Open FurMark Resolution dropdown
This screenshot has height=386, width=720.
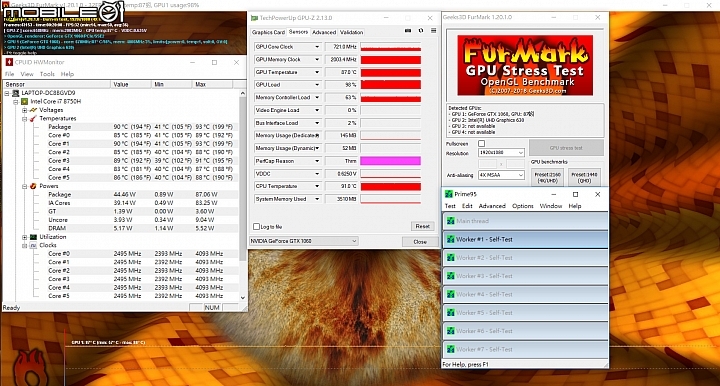coord(501,152)
